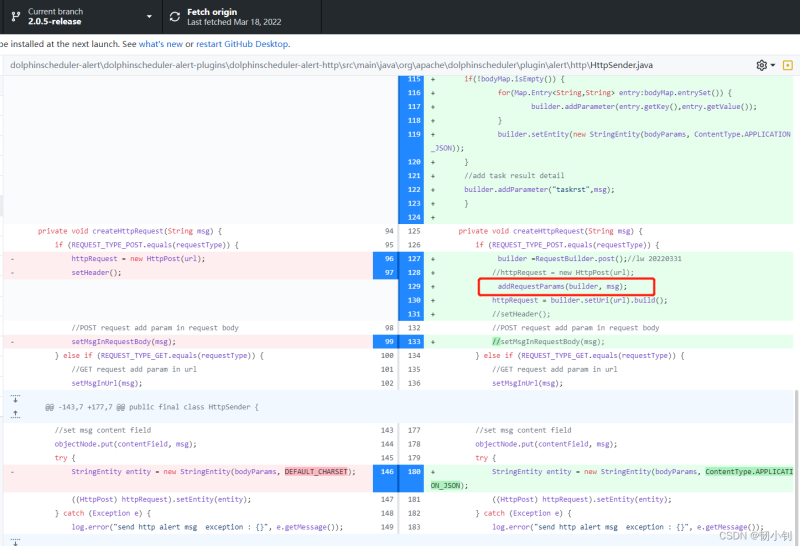Click the branch icon beside Current branch

click(x=16, y=17)
